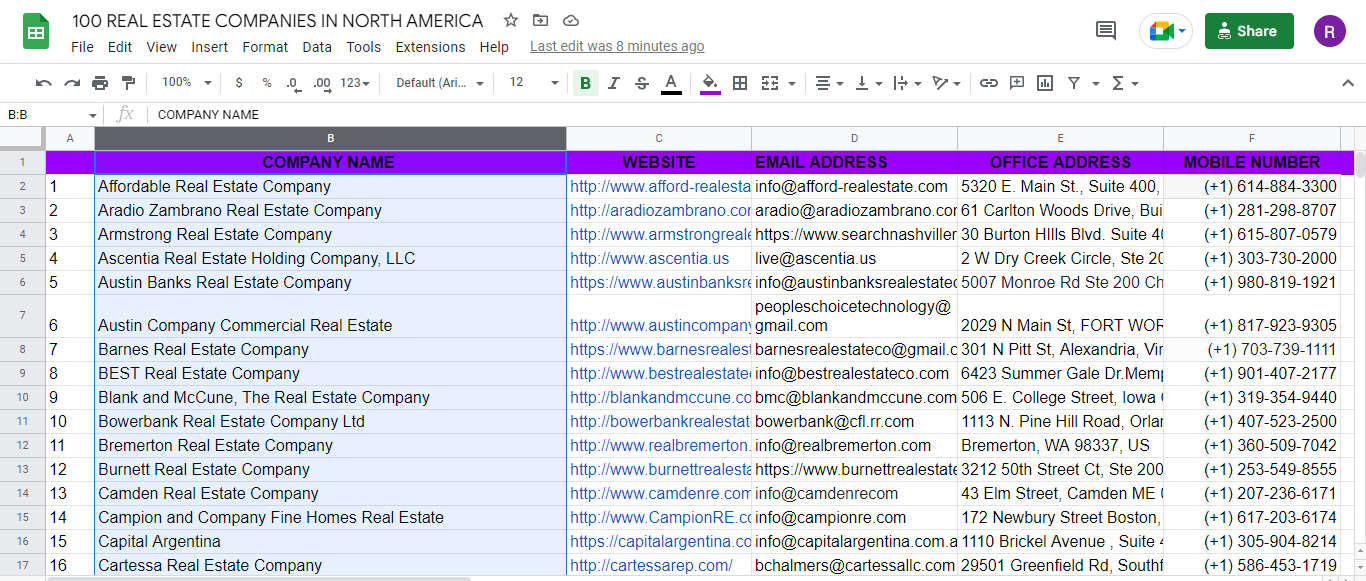
Task: Select the paint format tool
Action: 128,83
